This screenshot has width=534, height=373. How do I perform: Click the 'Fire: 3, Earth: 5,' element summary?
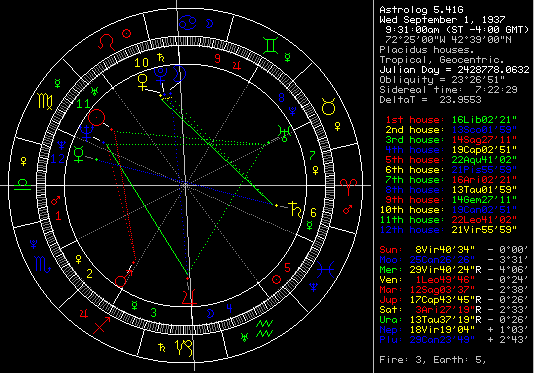pos(433,360)
